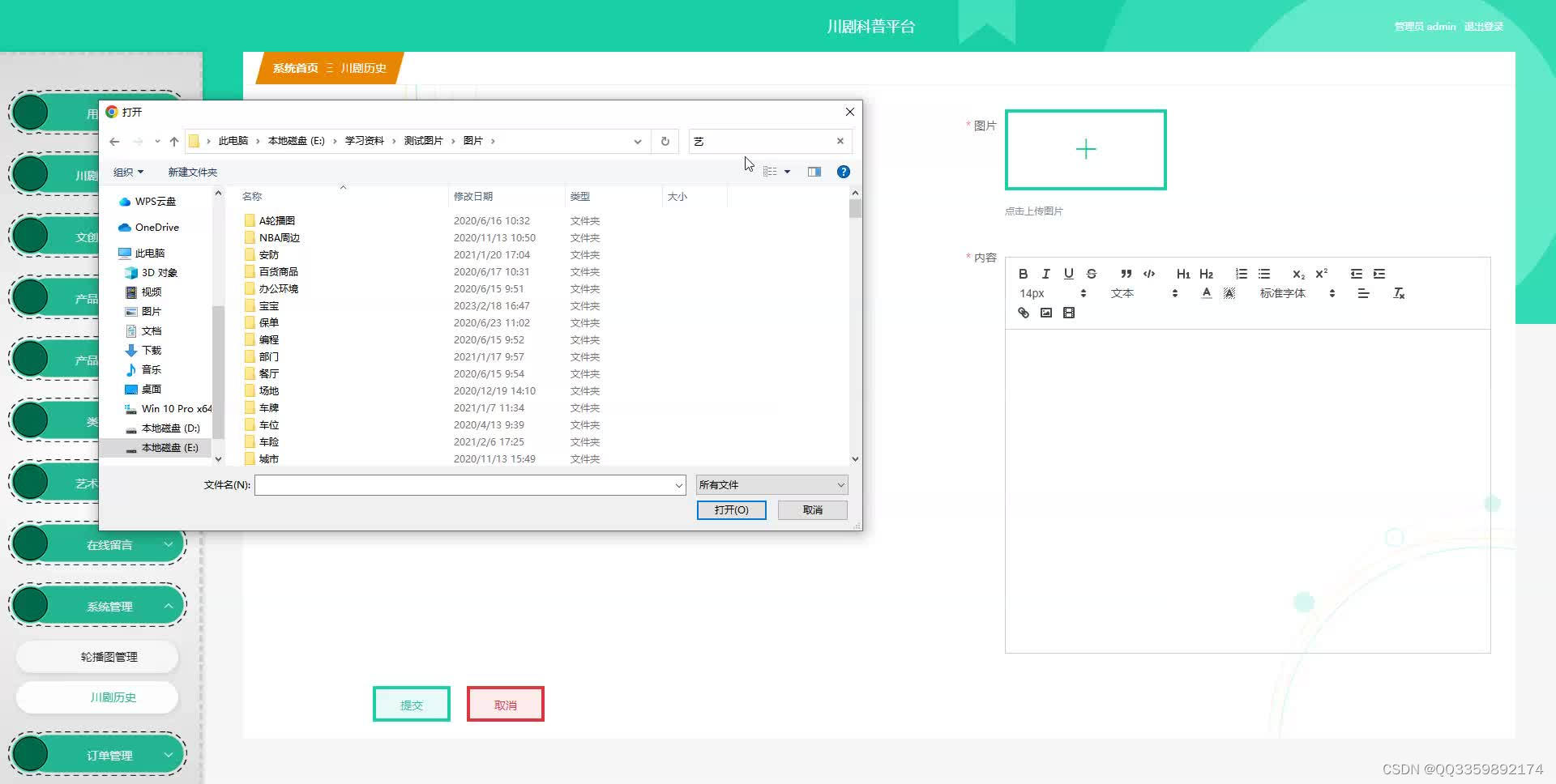The height and width of the screenshot is (784, 1556).
Task: Toggle strikethrough formatting in editor
Action: coord(1091,274)
